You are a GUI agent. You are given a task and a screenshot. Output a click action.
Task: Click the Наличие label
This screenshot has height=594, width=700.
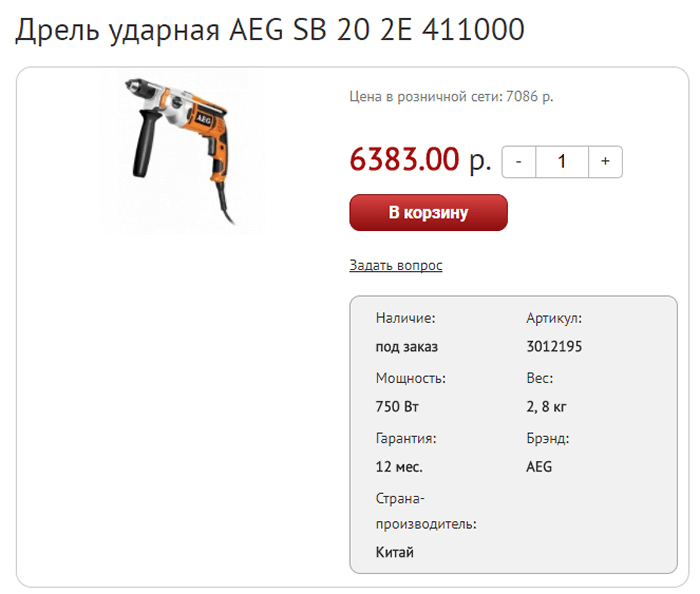pos(405,318)
